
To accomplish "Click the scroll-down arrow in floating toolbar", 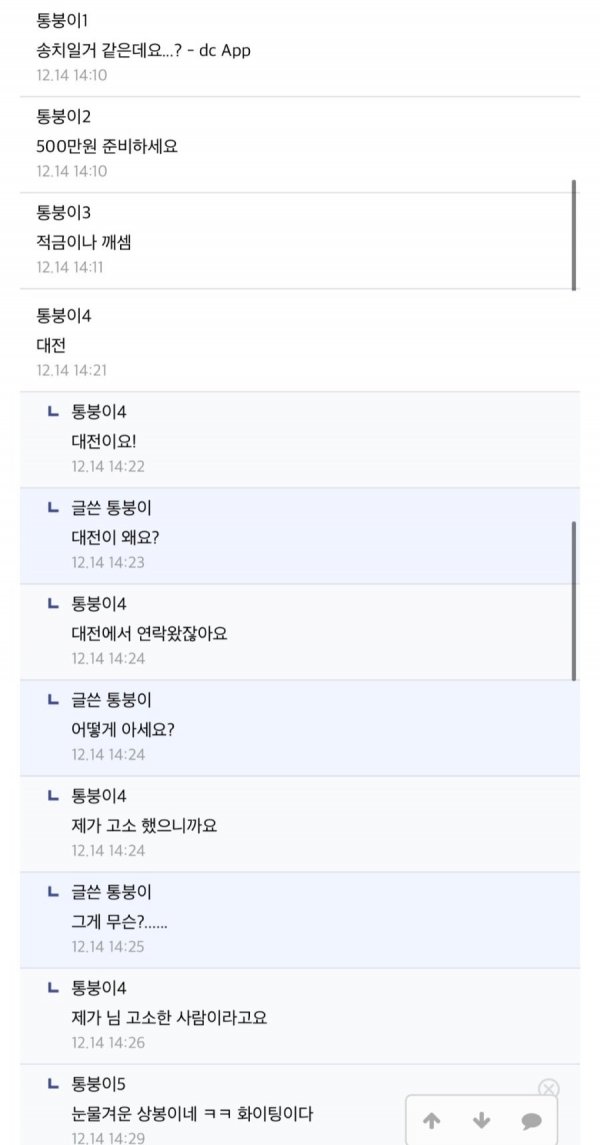I will (x=482, y=1121).
